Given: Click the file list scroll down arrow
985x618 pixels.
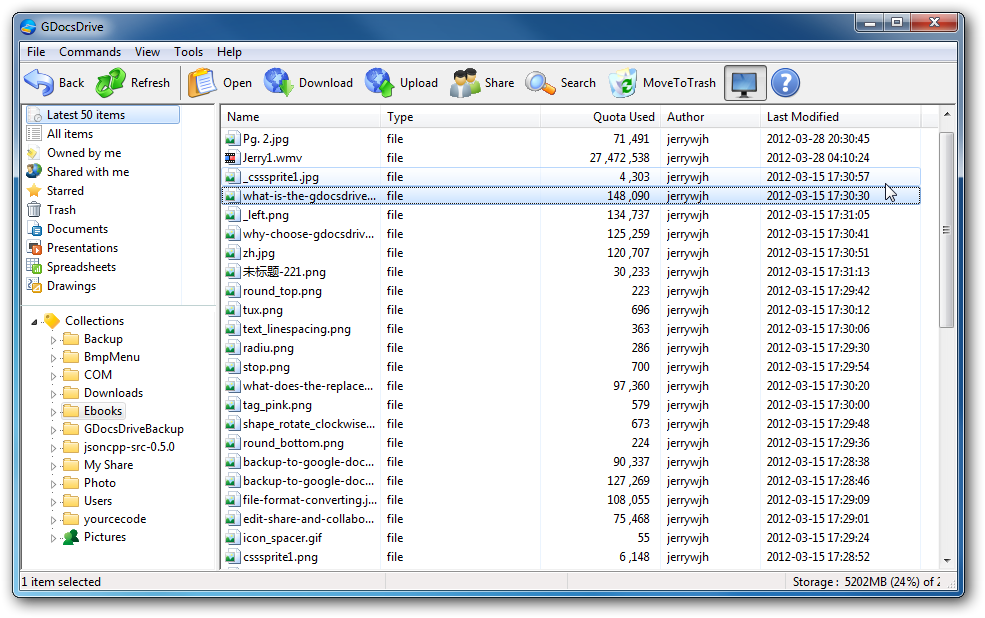Looking at the screenshot, I should pyautogui.click(x=947, y=560).
